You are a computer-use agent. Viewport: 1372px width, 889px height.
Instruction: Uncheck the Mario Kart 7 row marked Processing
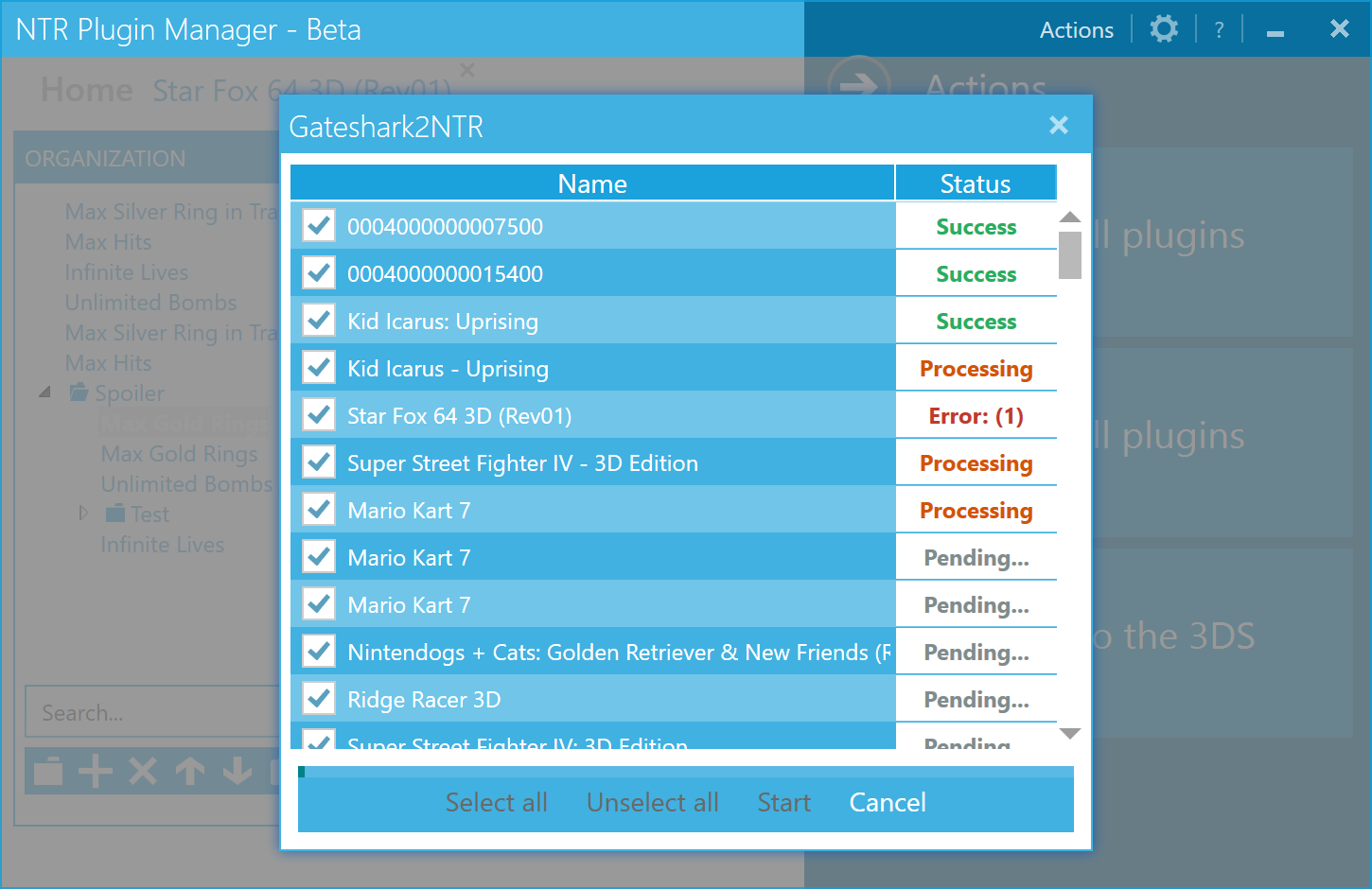(x=319, y=509)
